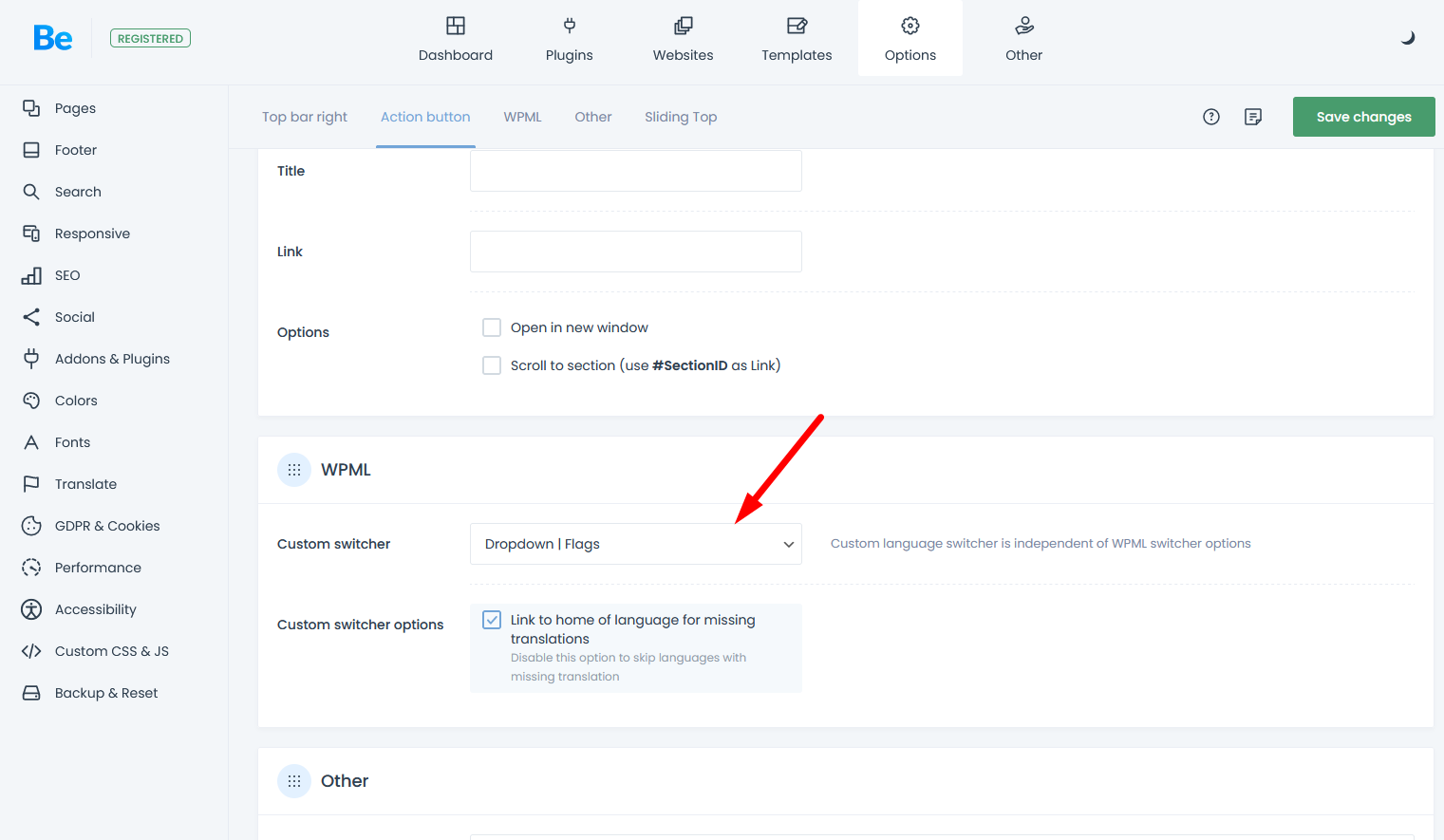Click the Dashboard label in top navigation

(456, 55)
